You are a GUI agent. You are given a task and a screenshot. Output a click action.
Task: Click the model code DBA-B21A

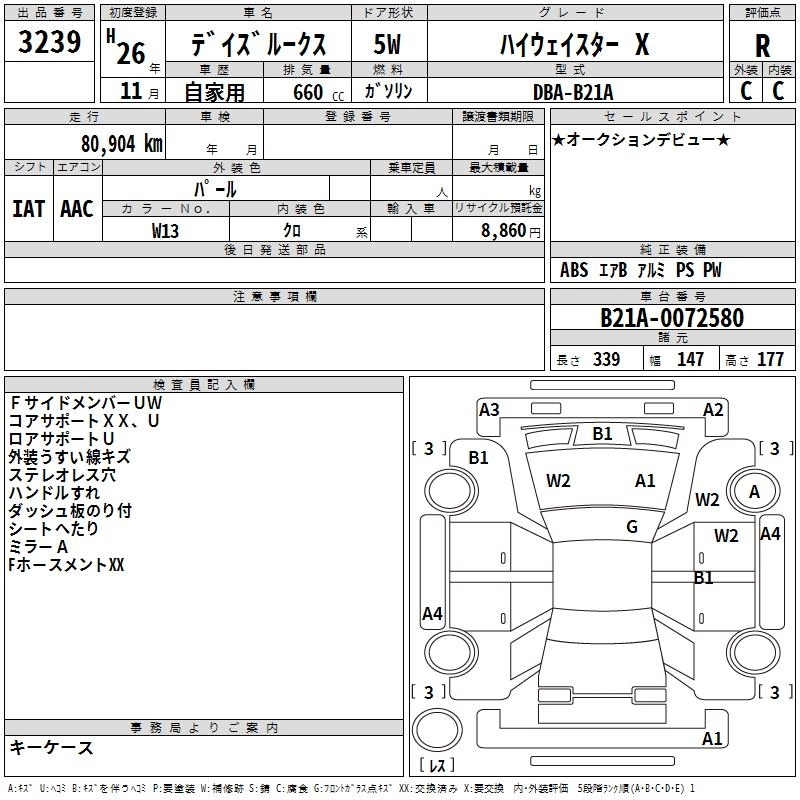pyautogui.click(x=572, y=91)
